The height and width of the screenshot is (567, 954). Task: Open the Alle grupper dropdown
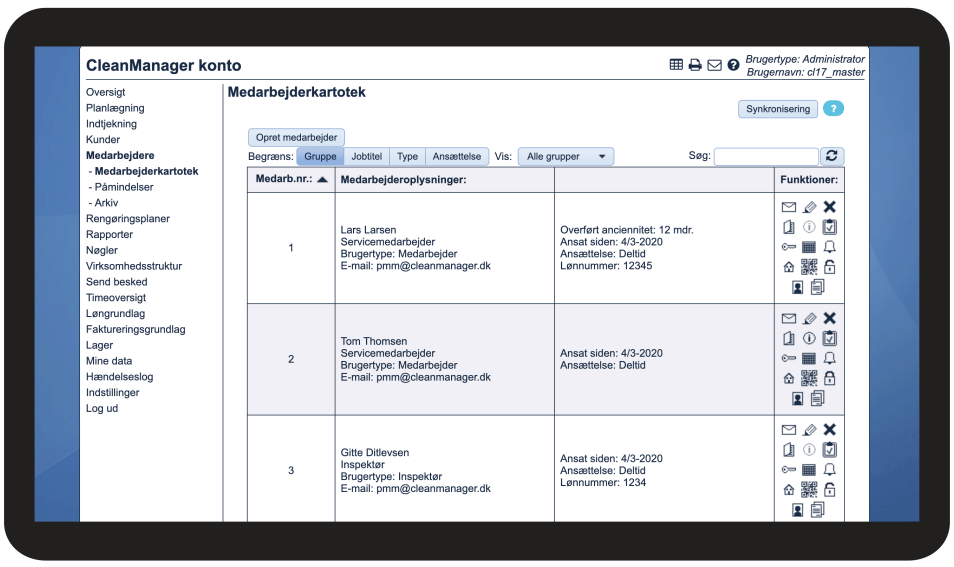click(566, 156)
